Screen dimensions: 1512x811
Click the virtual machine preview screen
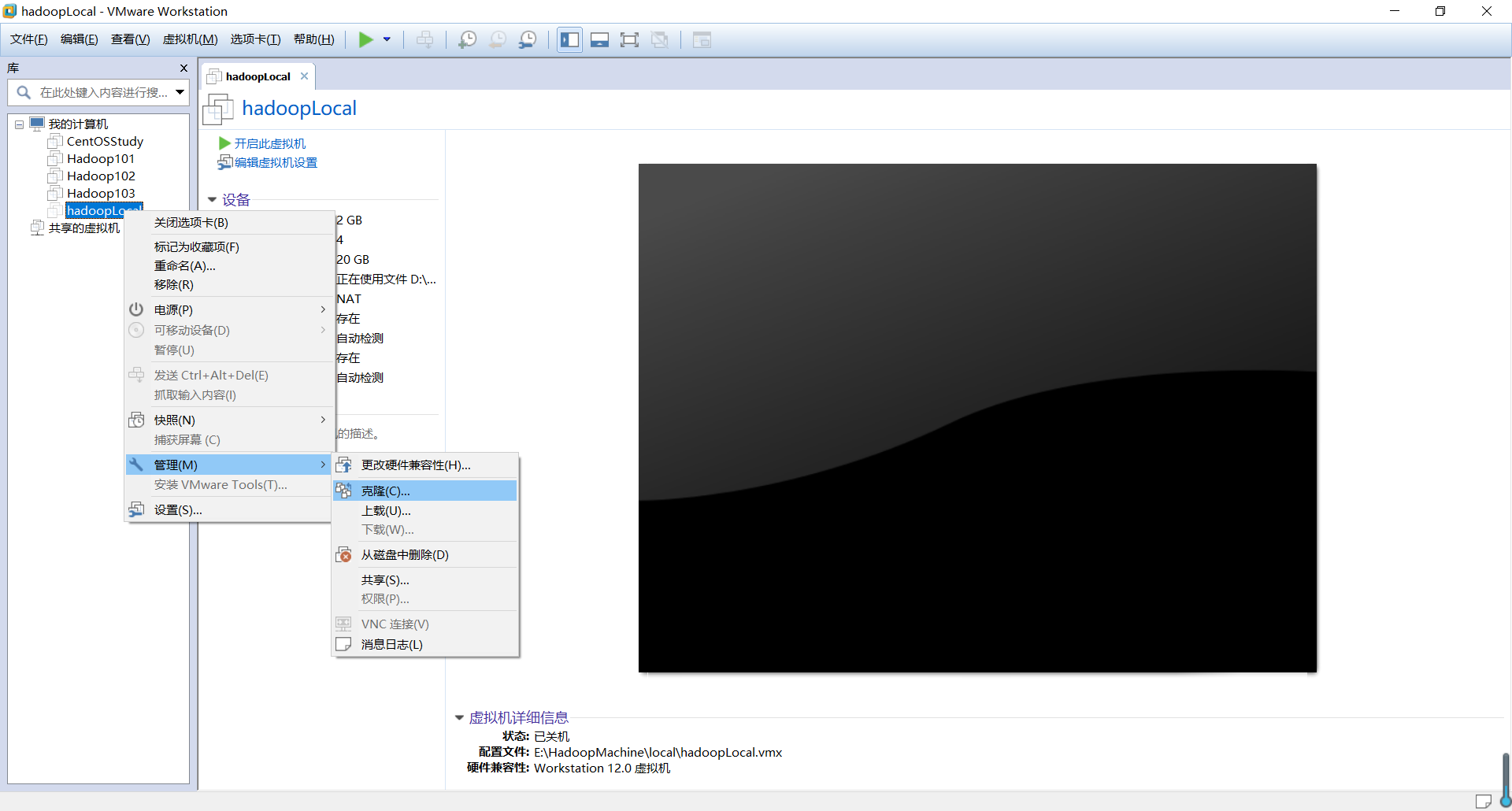[x=977, y=418]
